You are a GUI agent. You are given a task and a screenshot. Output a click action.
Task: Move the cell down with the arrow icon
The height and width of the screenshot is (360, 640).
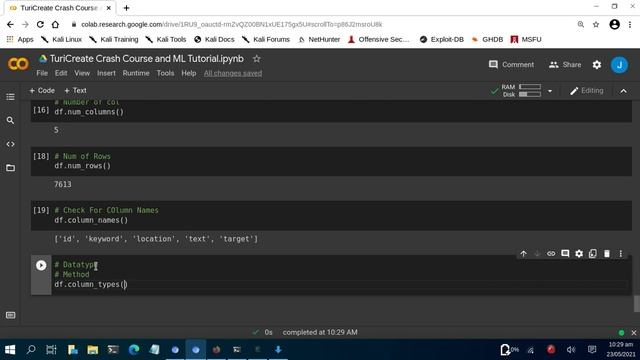537,254
